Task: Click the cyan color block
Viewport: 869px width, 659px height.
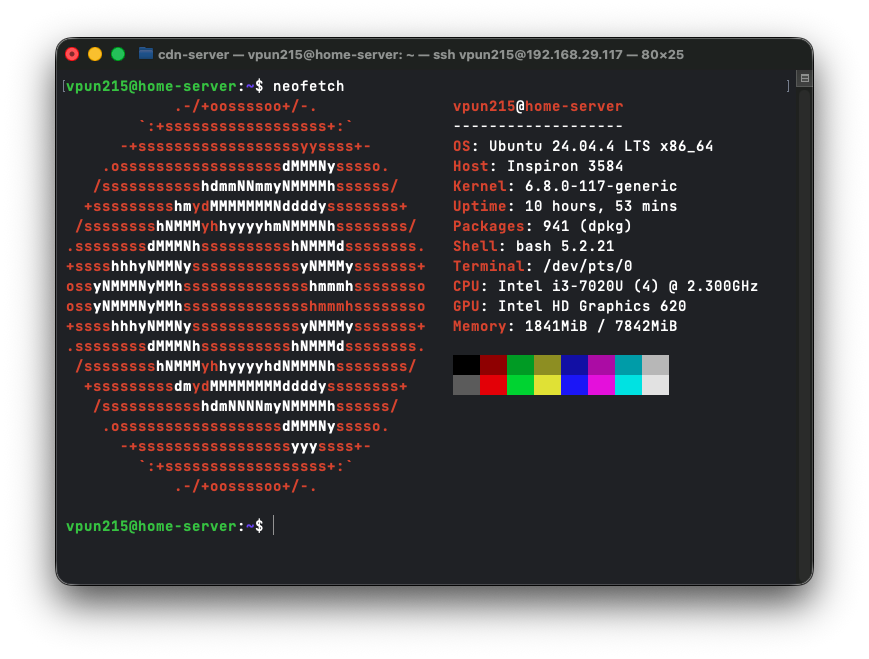Action: point(628,385)
